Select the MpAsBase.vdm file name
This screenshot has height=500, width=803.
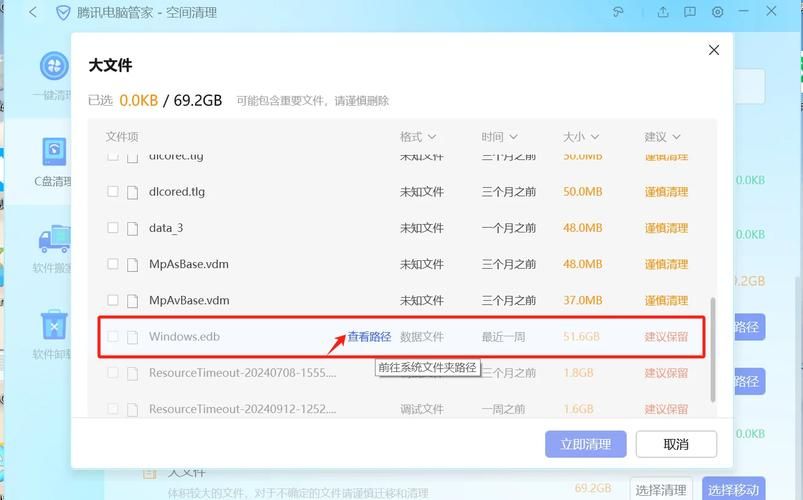coord(188,264)
